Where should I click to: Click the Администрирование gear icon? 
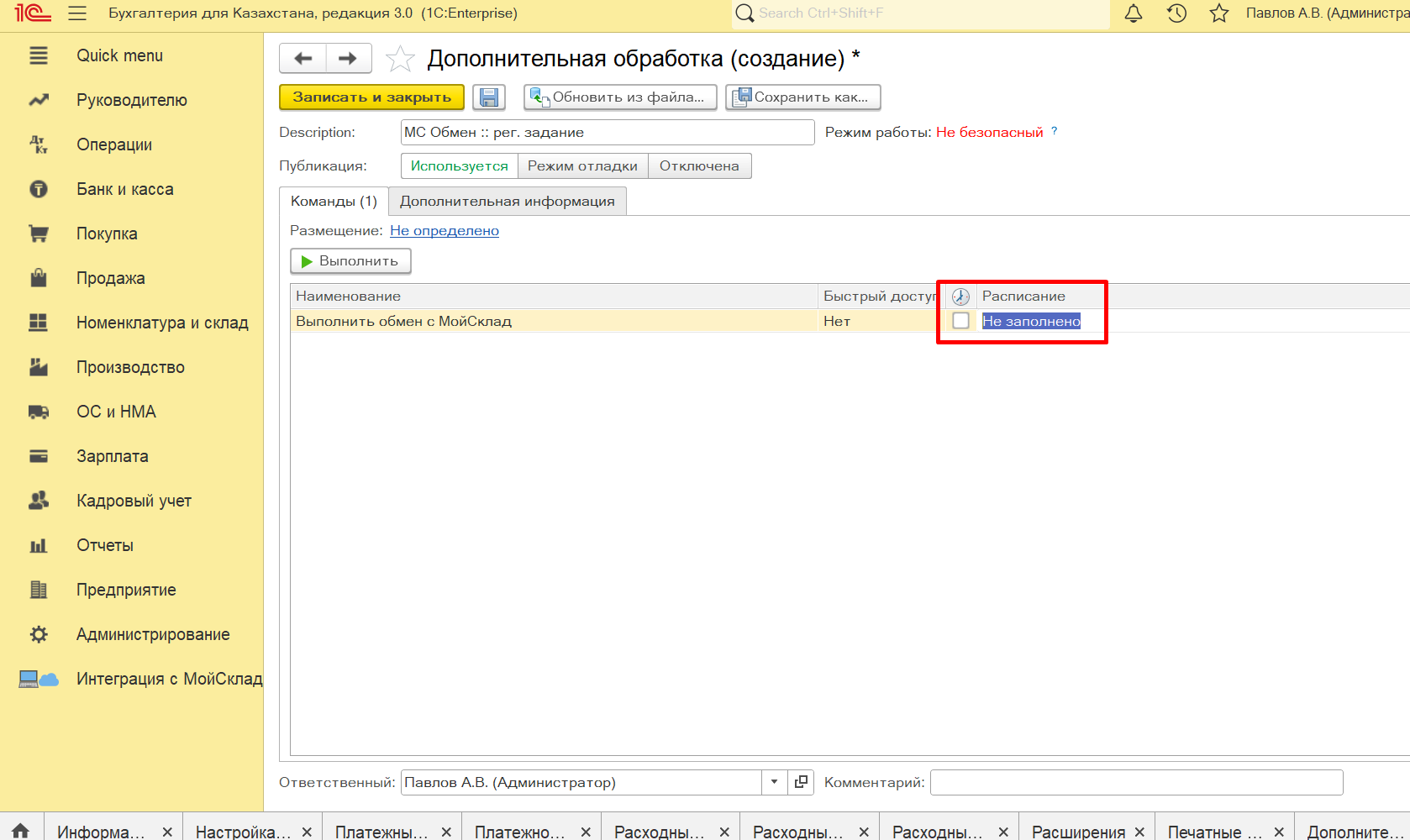pyautogui.click(x=39, y=634)
